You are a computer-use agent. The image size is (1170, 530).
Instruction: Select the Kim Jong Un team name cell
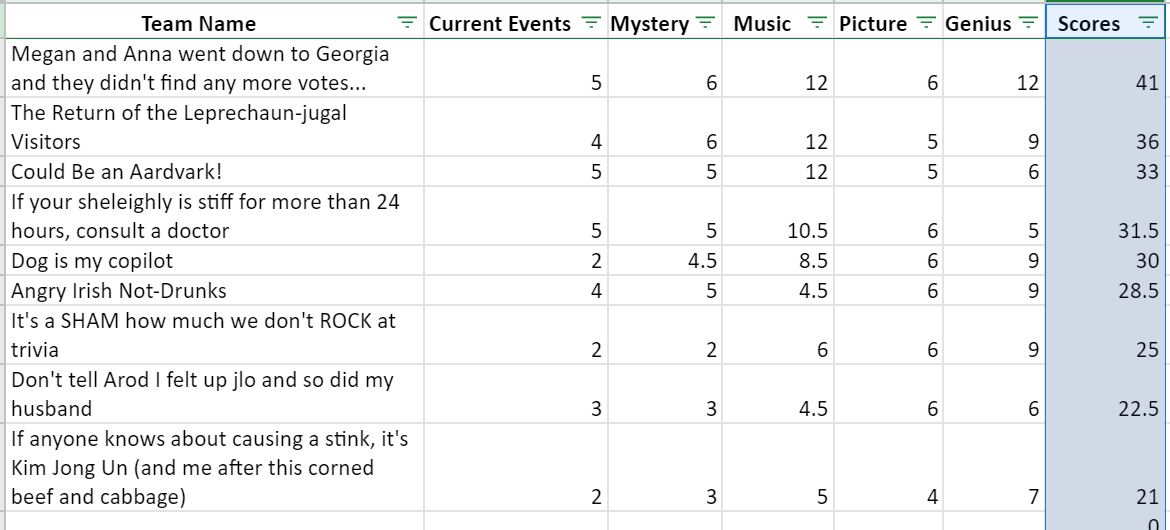(214, 467)
